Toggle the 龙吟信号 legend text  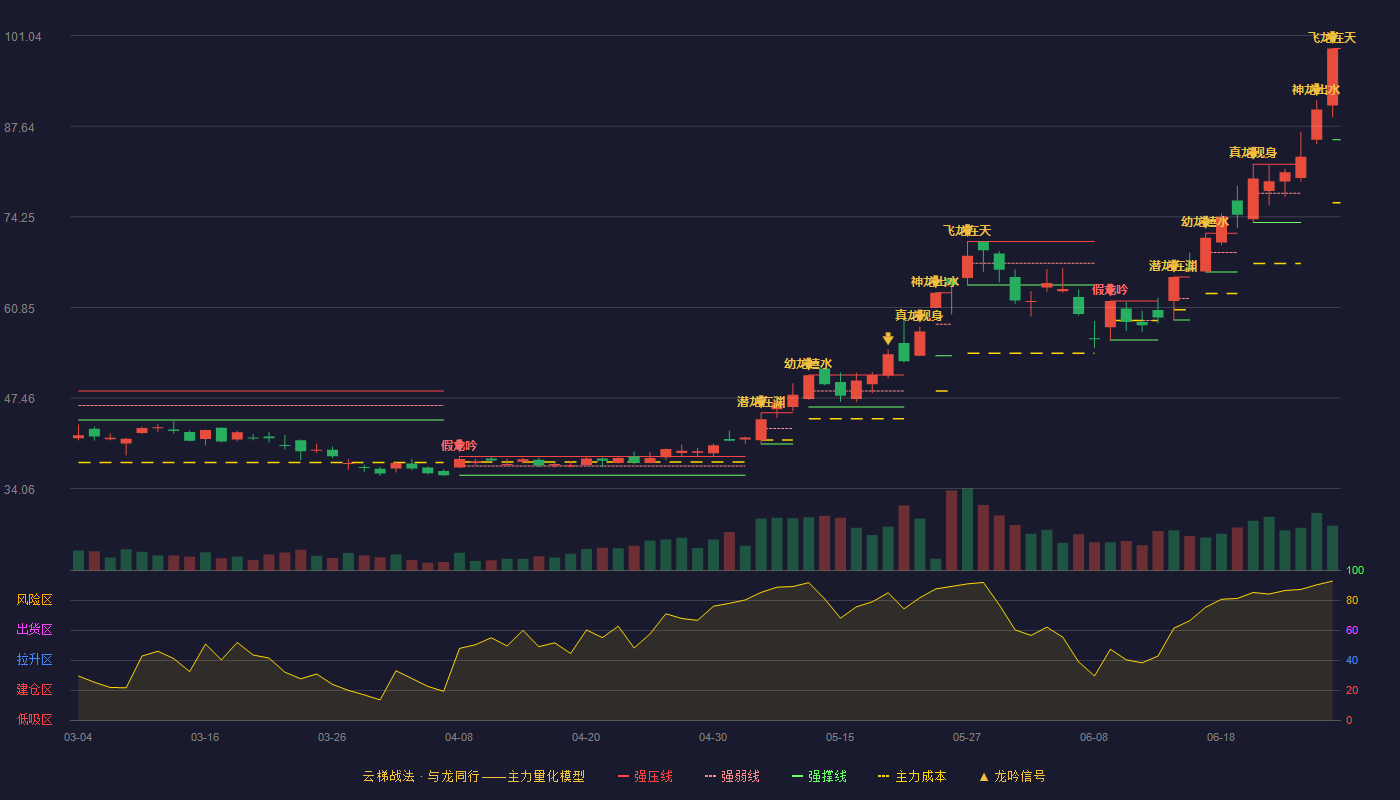pyautogui.click(x=1020, y=776)
